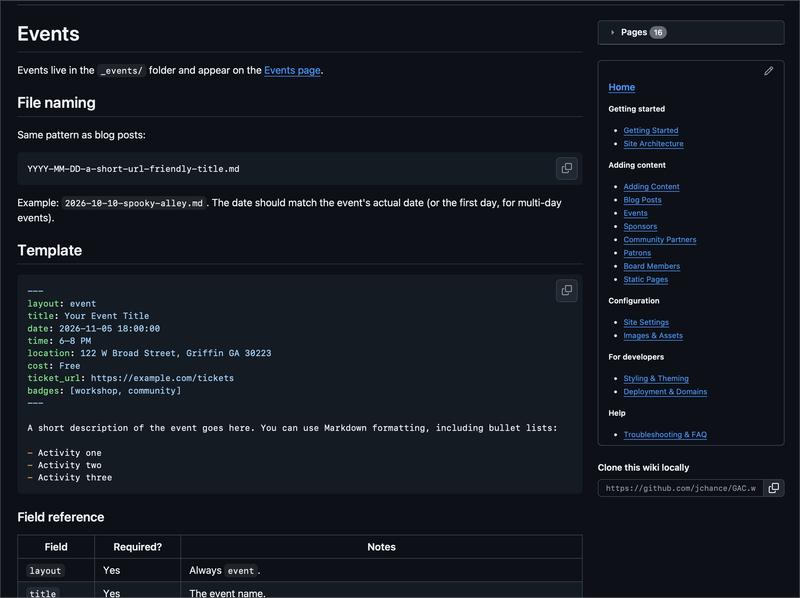Click 'Clone this wiki locally' label
The height and width of the screenshot is (598, 800).
[x=643, y=467]
